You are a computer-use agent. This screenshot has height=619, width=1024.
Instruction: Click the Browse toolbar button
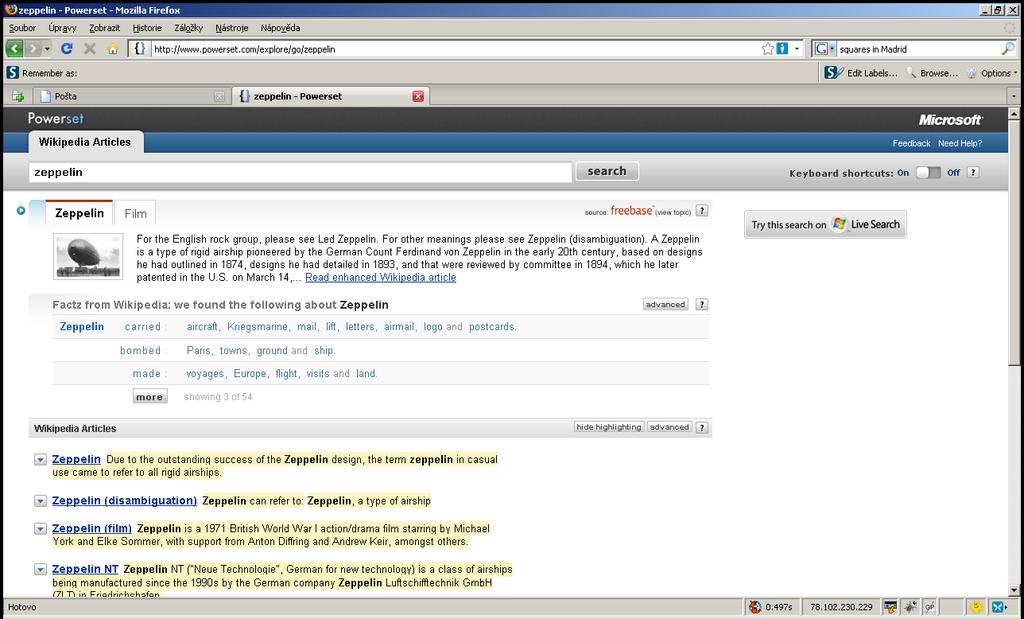932,73
